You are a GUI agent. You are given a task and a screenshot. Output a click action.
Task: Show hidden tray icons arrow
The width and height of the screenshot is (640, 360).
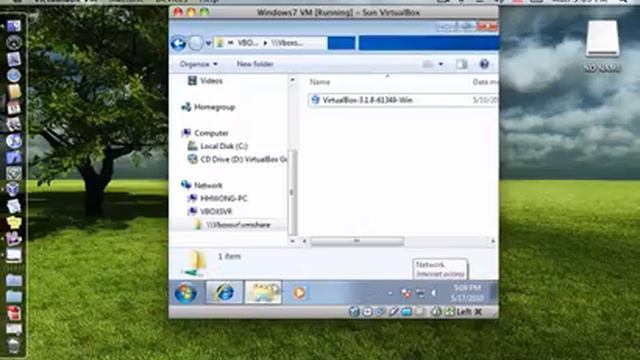[390, 293]
